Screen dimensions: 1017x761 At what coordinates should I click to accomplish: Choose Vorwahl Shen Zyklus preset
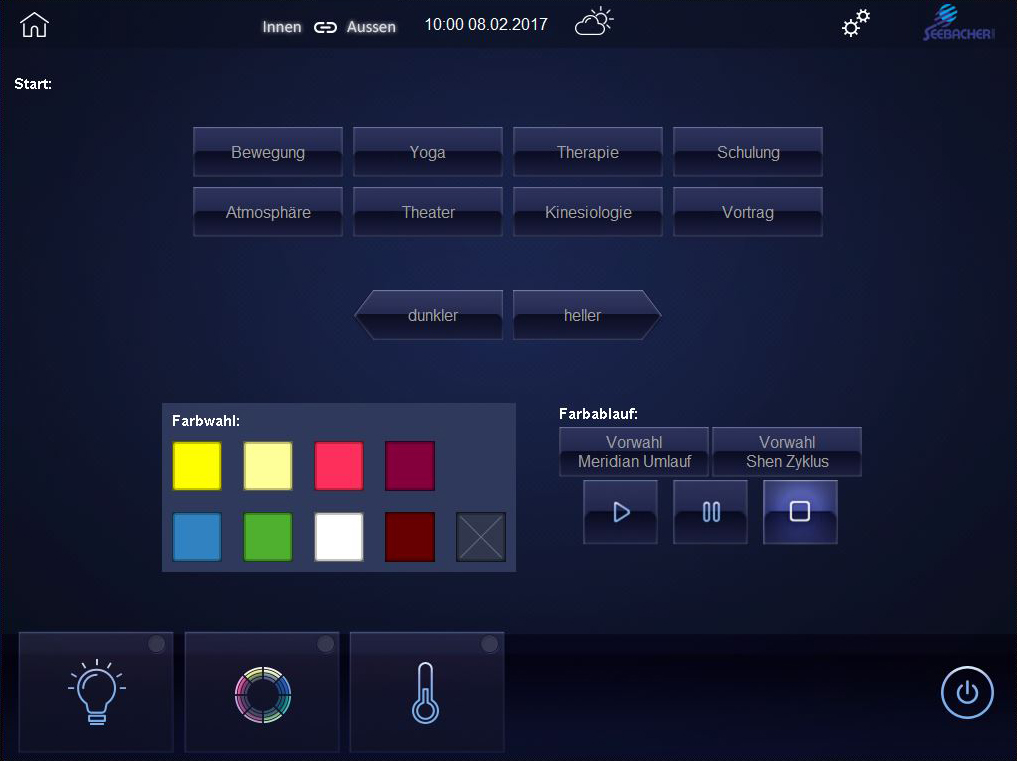[x=787, y=452]
